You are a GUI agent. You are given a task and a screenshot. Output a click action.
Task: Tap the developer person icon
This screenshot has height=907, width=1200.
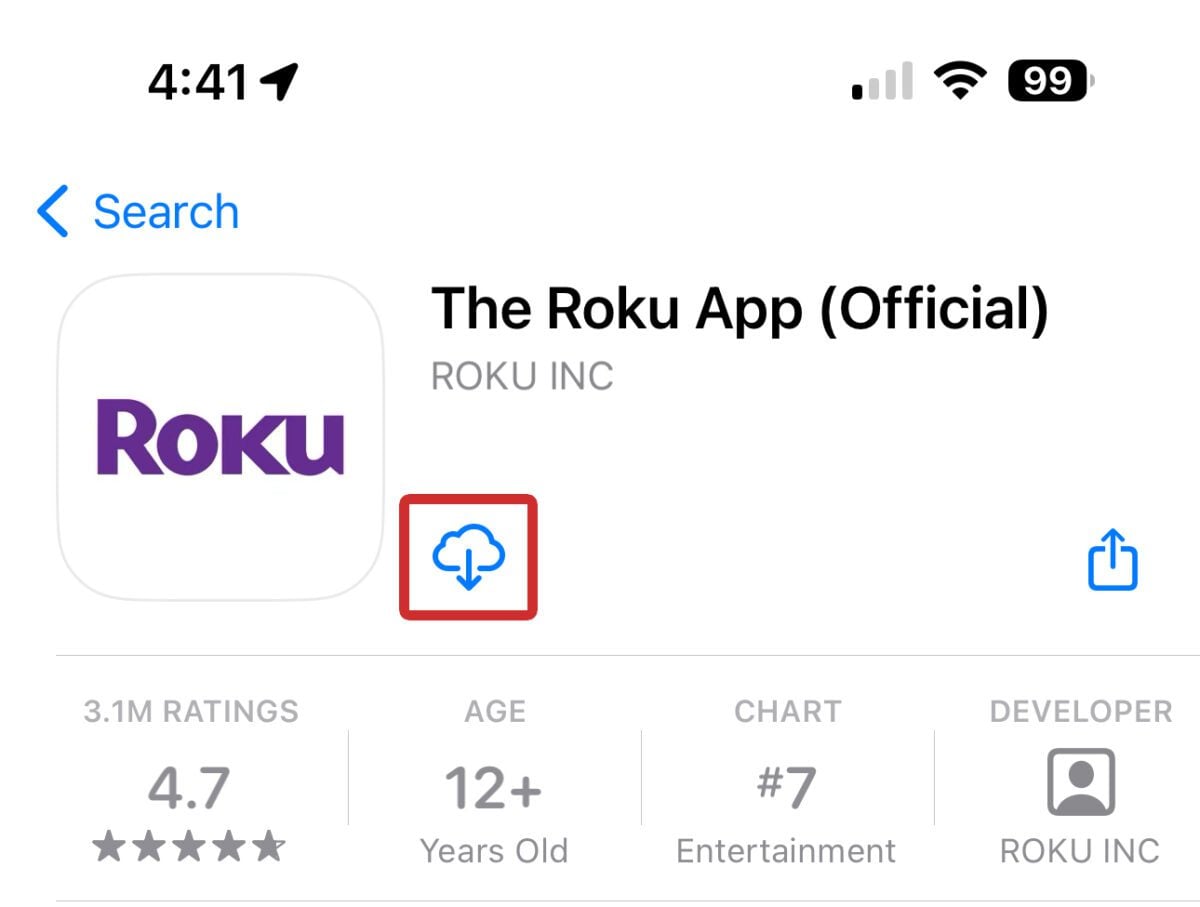click(x=1080, y=782)
